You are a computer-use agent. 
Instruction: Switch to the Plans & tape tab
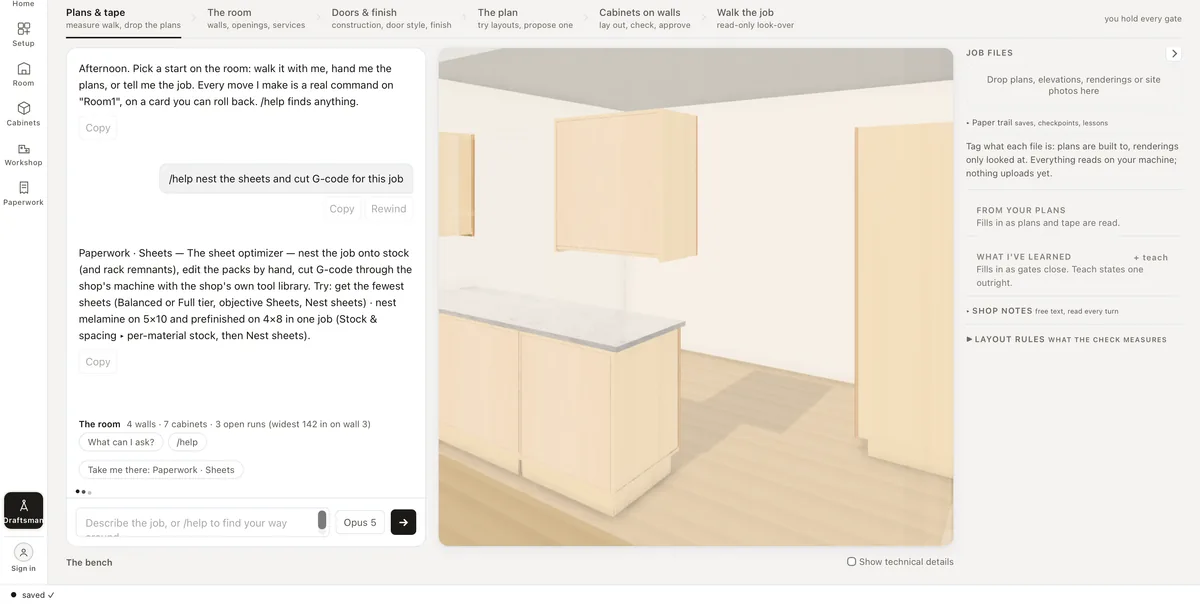[x=123, y=18]
